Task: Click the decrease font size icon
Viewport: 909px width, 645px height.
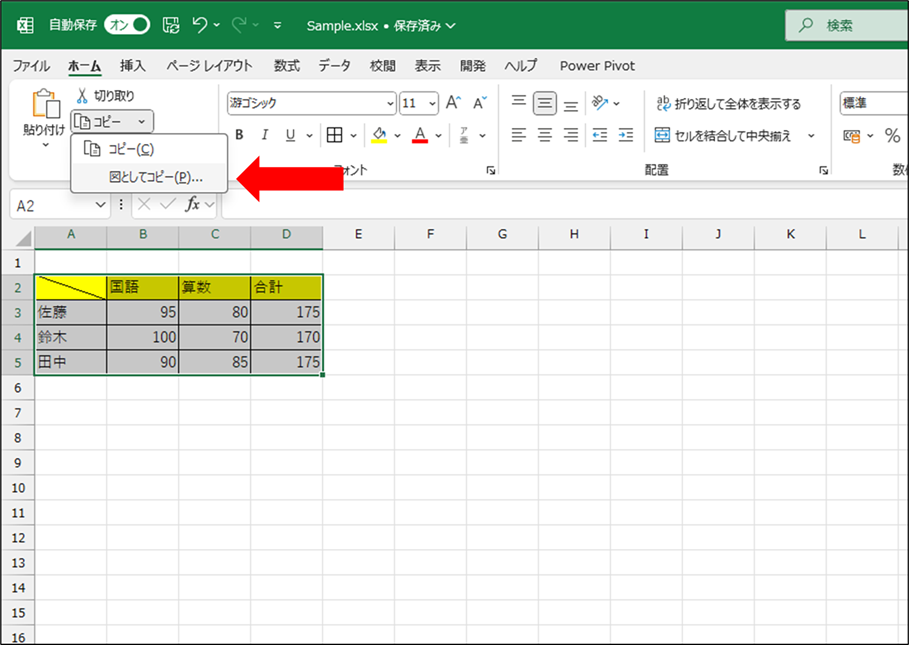Action: pyautogui.click(x=479, y=103)
